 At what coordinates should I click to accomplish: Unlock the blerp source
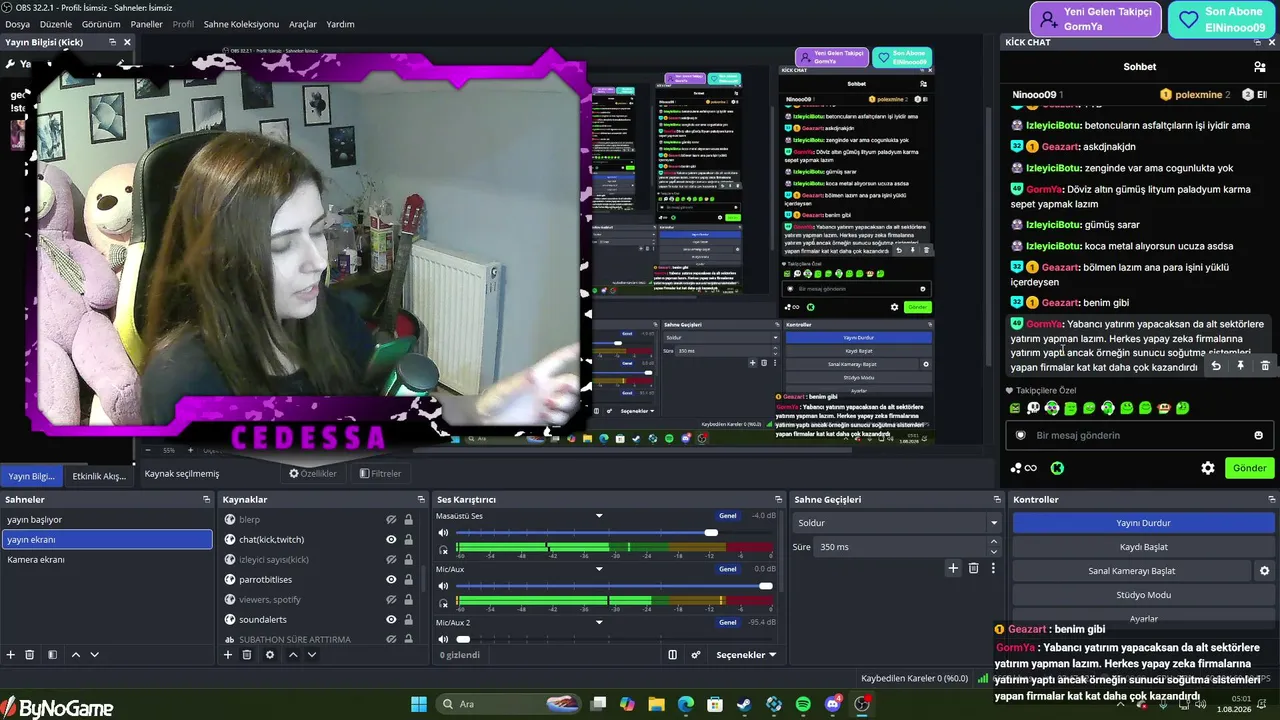[x=408, y=520]
